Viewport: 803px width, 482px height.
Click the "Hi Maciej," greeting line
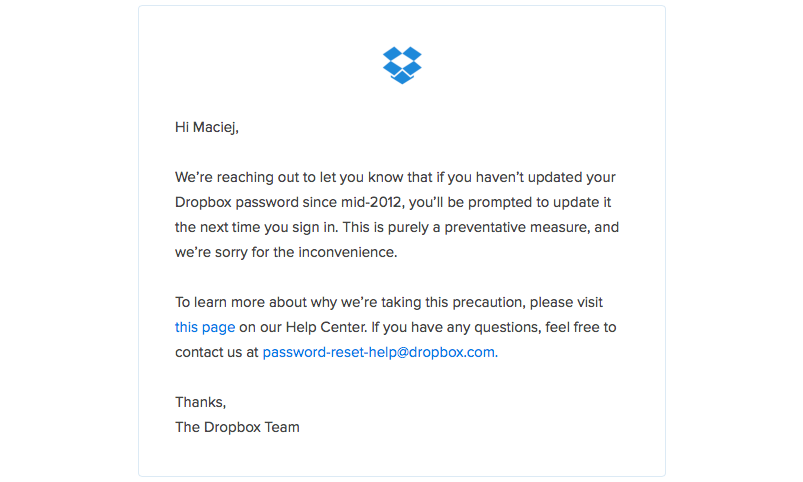[x=207, y=127]
